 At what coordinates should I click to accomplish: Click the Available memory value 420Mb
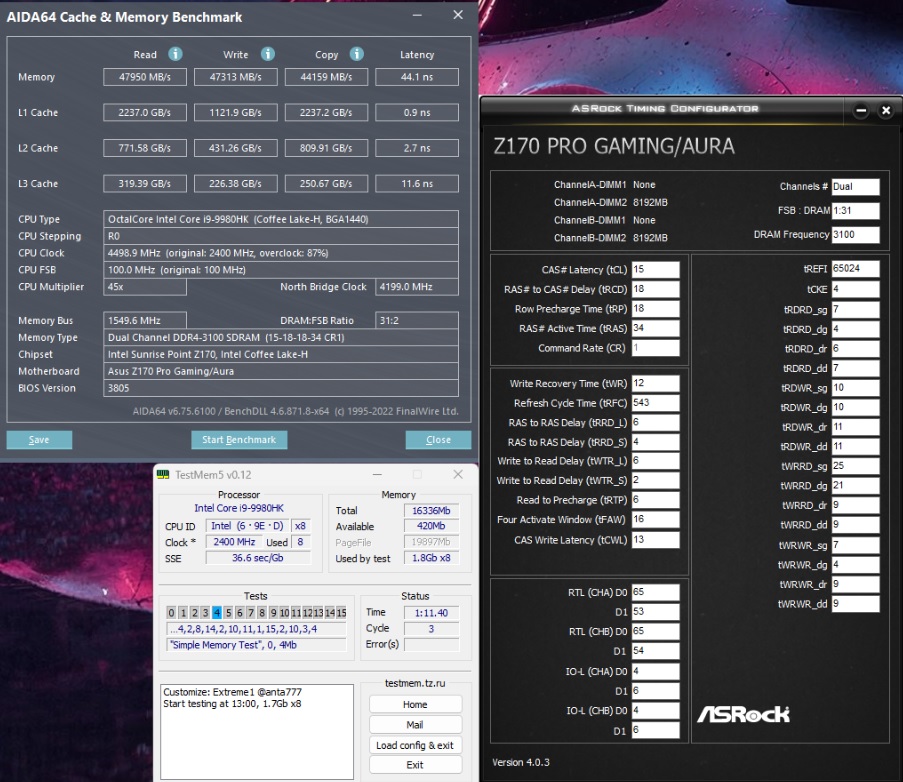click(431, 526)
